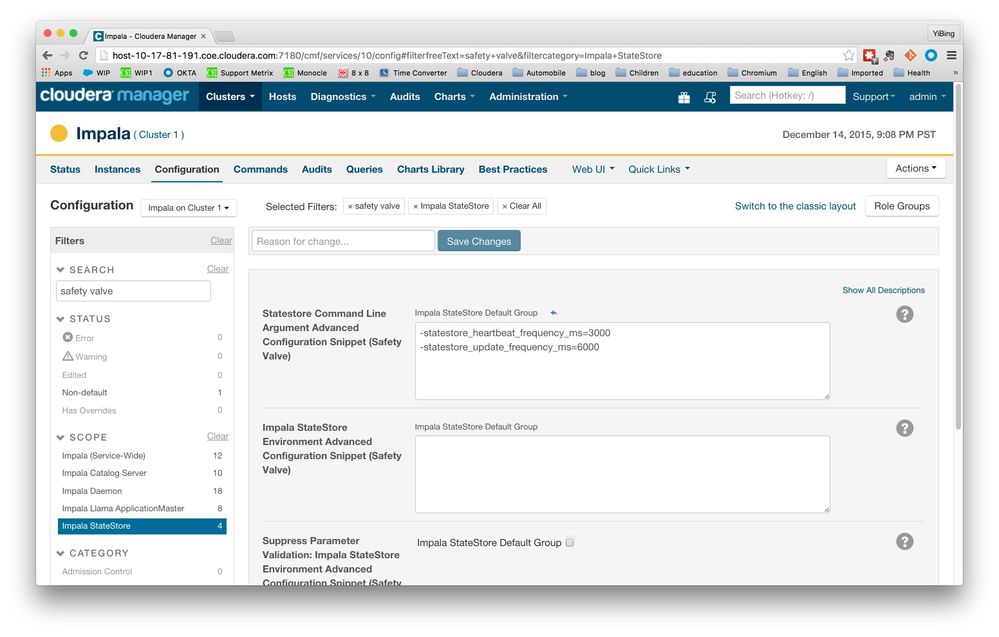Close the Impala - Cloudera Manager tab
This screenshot has width=999, height=637.
coord(203,36)
